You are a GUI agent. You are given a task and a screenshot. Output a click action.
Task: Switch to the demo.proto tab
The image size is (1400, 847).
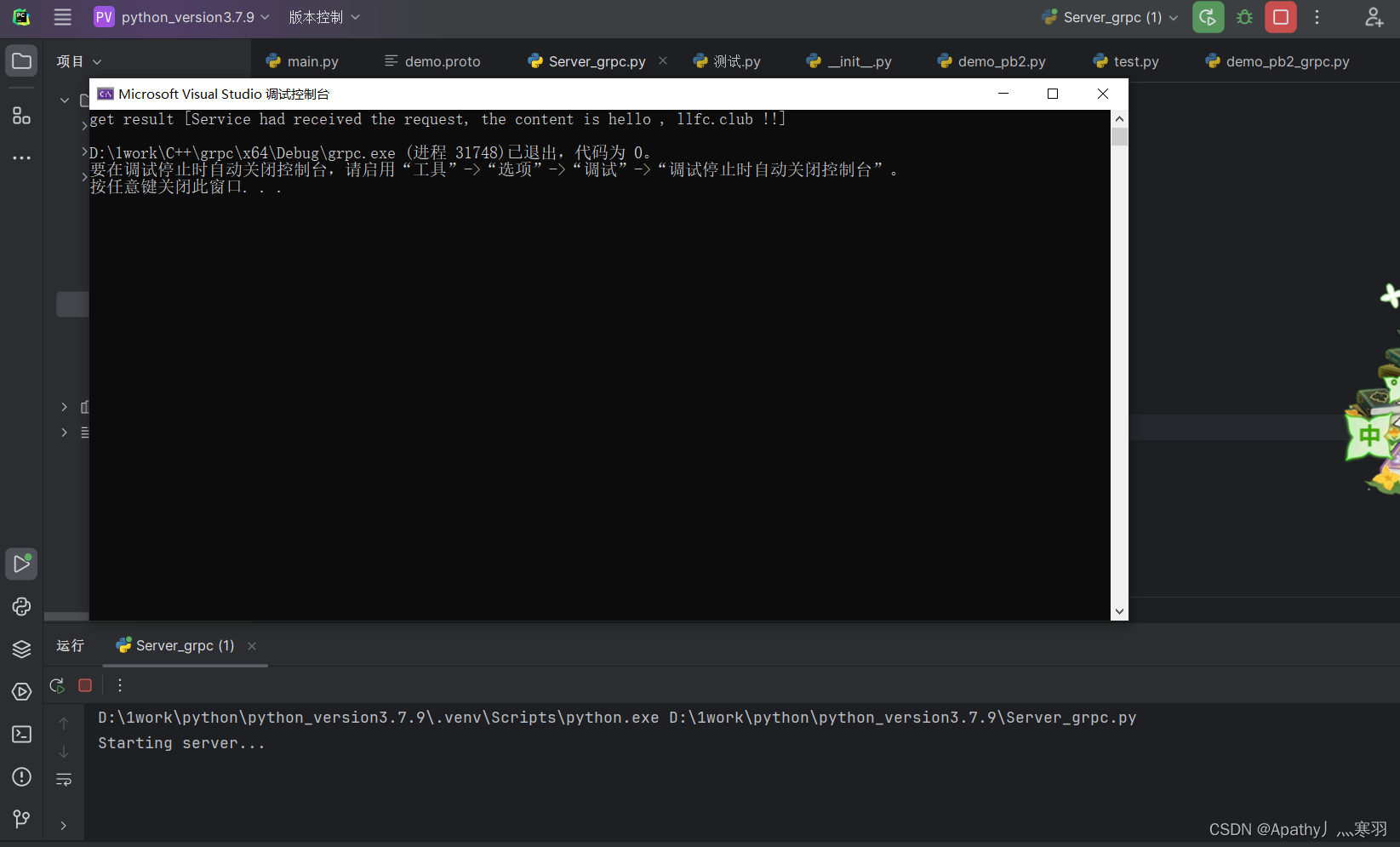click(433, 60)
